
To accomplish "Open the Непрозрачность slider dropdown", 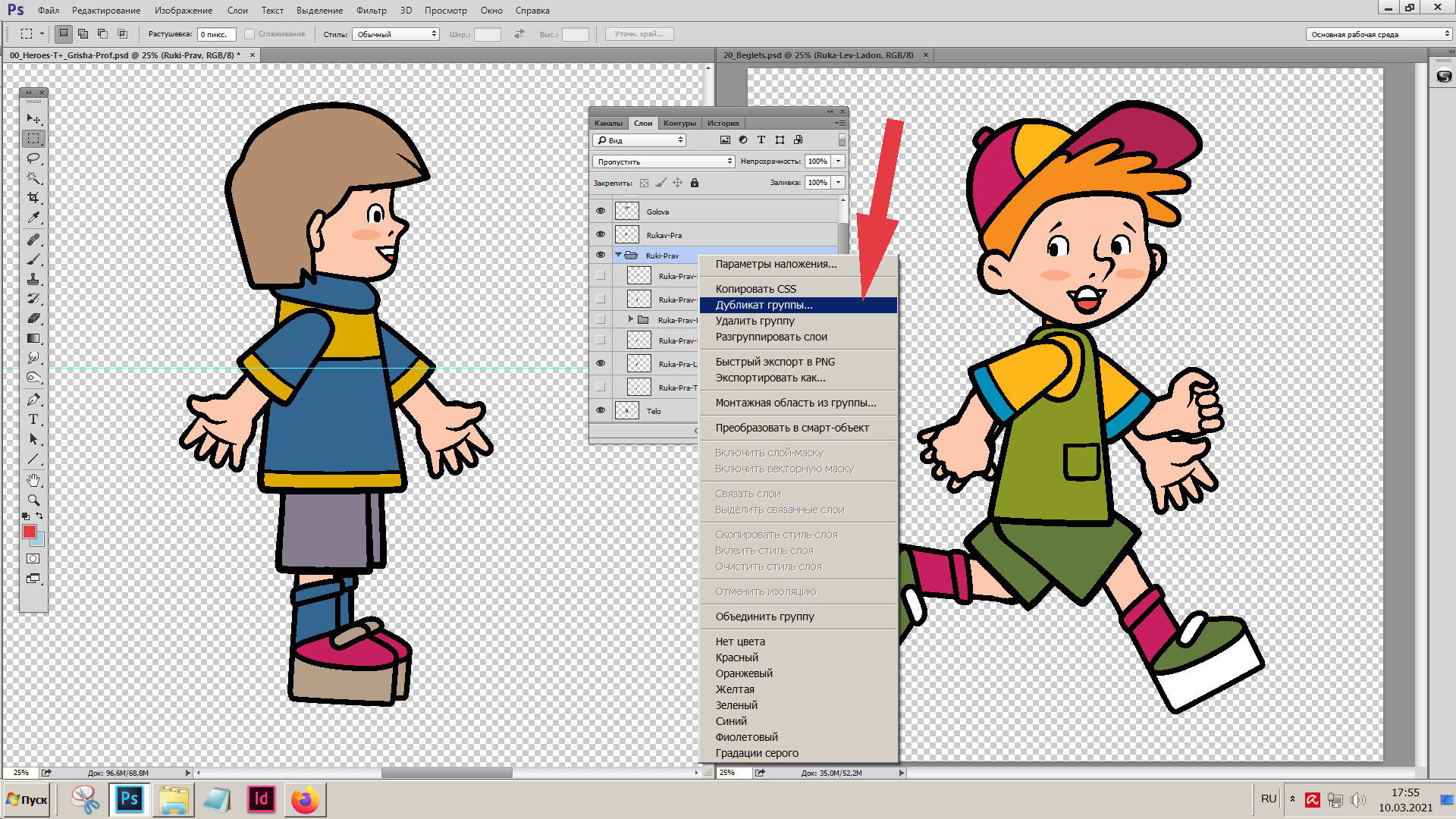I will pos(839,162).
